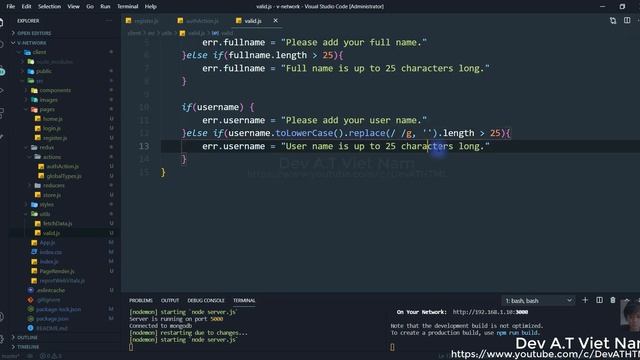640x360 pixels.
Task: Open the Selection menu
Action: [49, 7]
